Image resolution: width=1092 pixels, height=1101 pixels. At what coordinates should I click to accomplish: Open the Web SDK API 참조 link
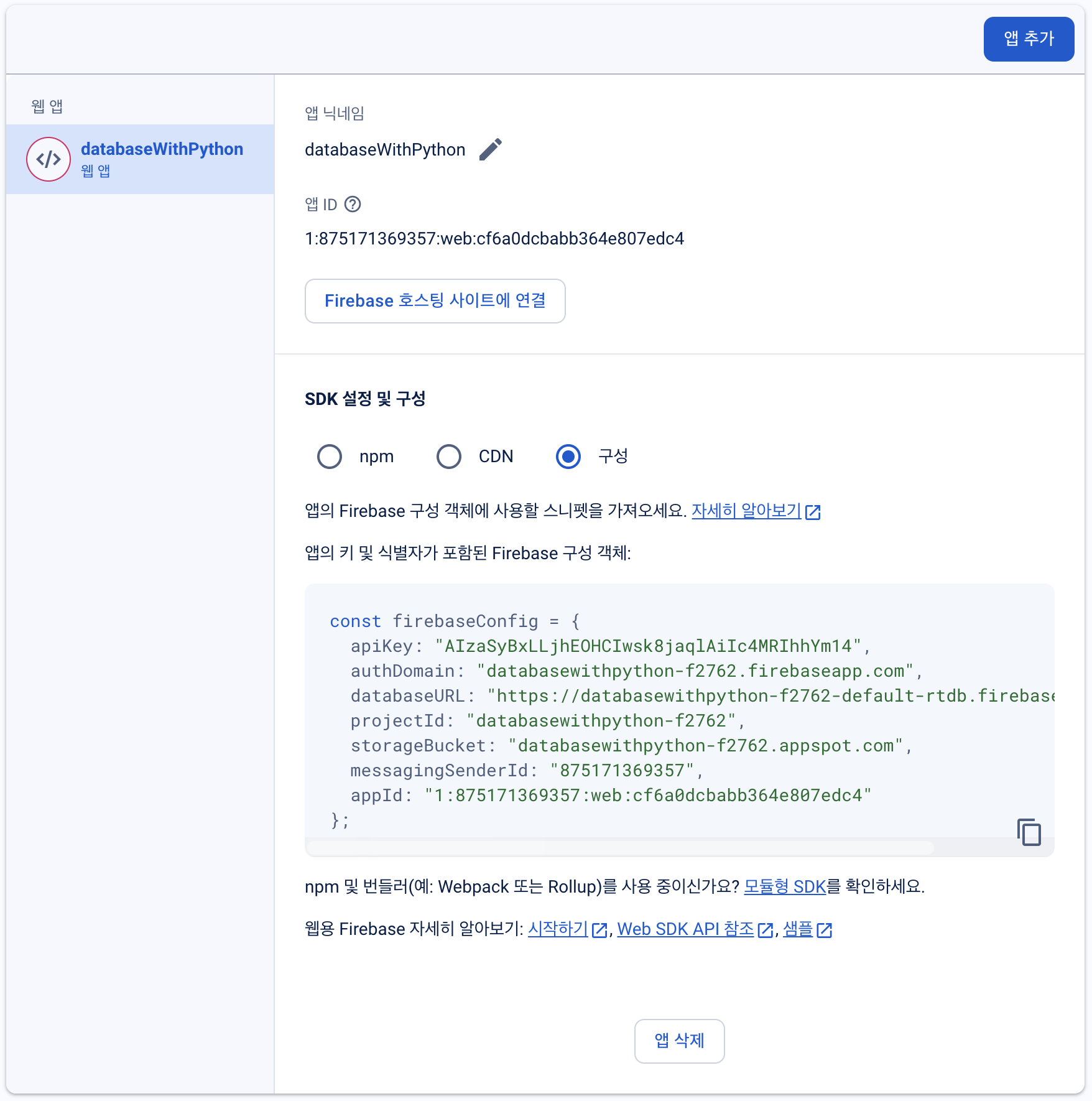coord(685,929)
